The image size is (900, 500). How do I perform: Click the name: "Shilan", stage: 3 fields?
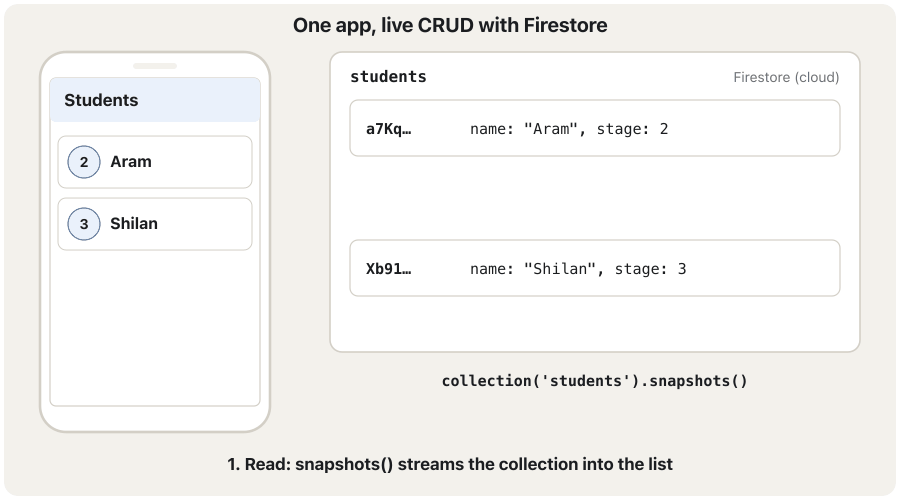tap(578, 269)
